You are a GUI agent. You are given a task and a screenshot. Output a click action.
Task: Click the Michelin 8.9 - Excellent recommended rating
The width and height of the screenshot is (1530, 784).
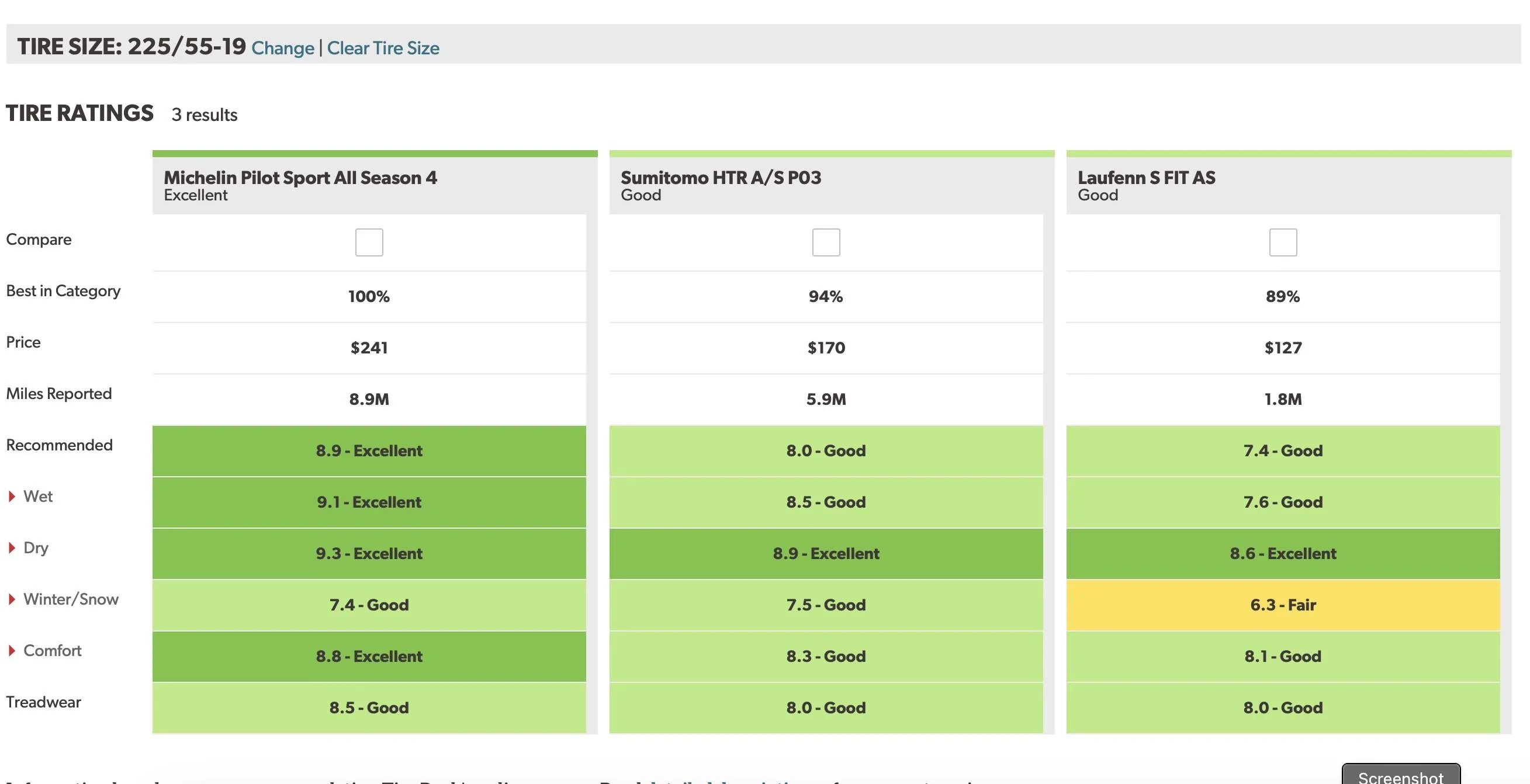point(369,451)
